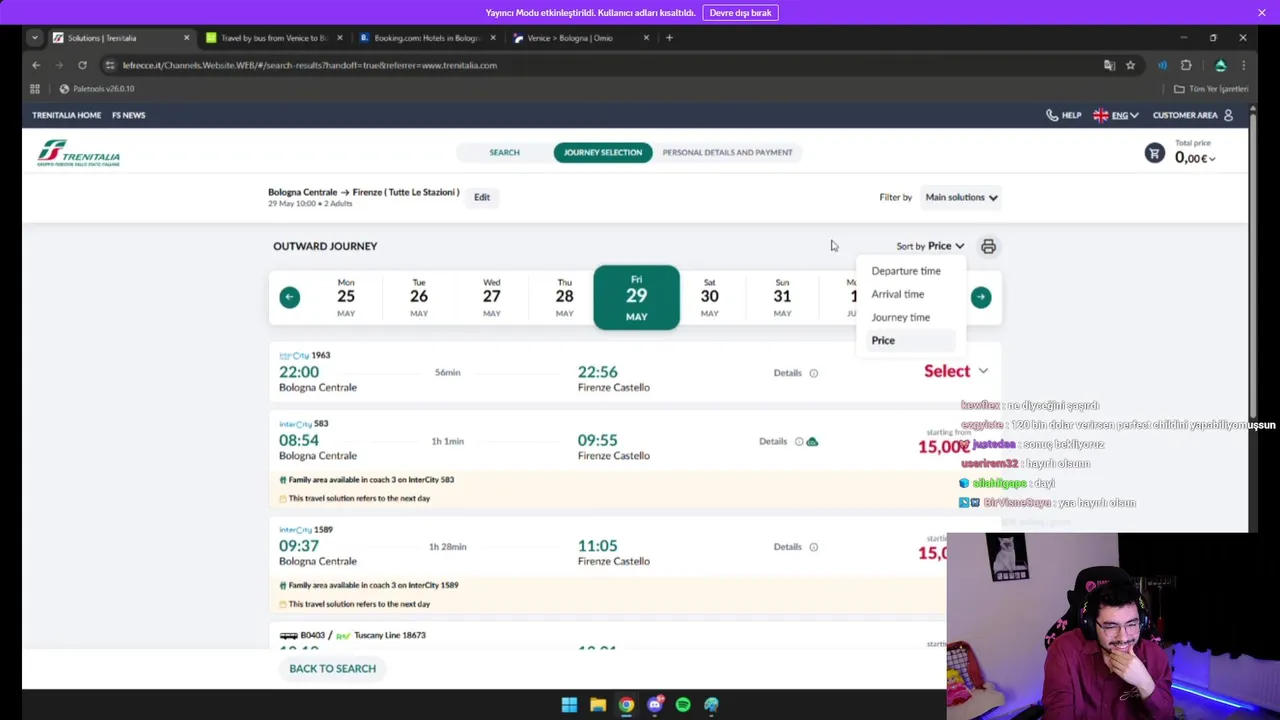The height and width of the screenshot is (720, 1280).
Task: Open Filter by Main solutions dropdown
Action: click(x=961, y=197)
